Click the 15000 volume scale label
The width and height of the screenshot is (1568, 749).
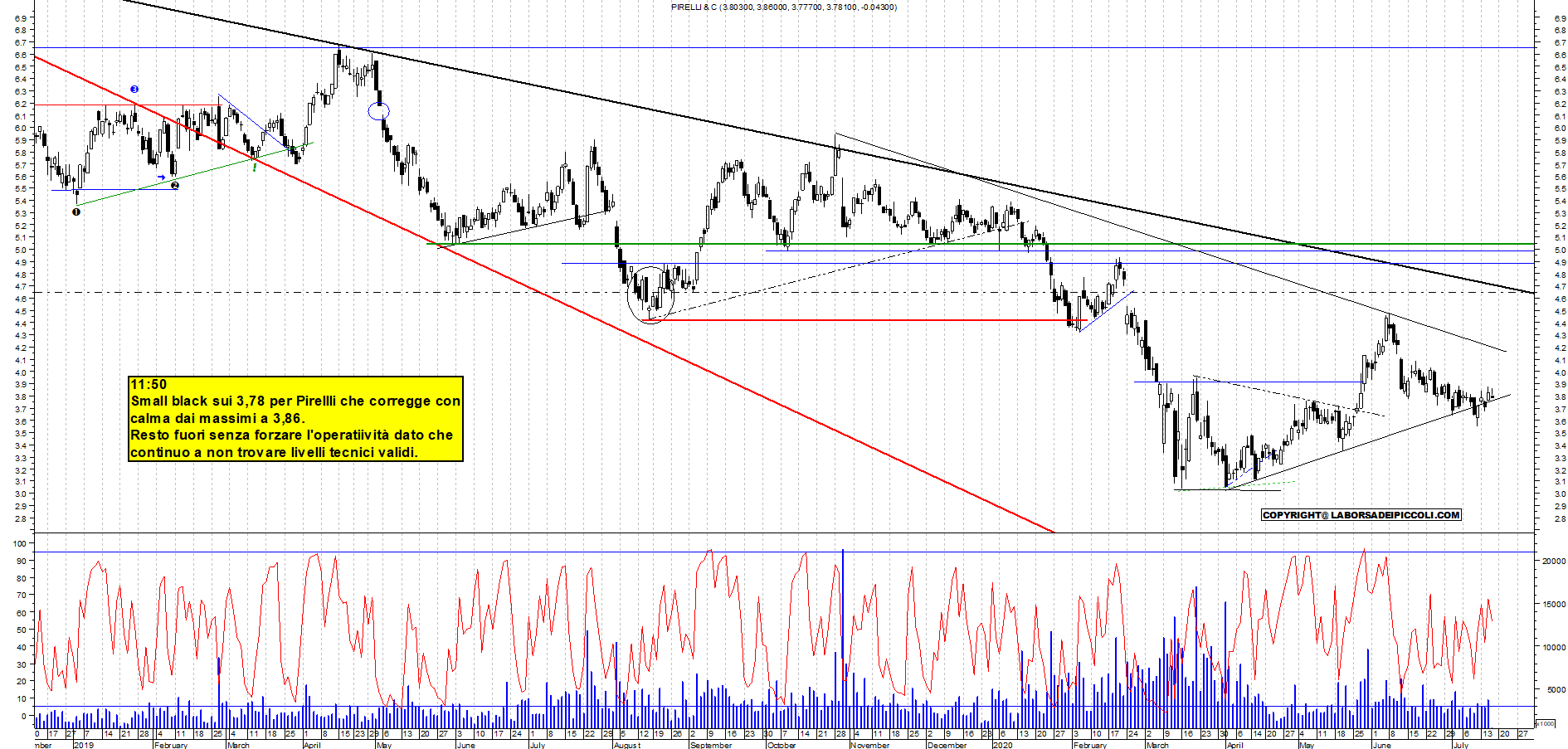coord(1553,605)
